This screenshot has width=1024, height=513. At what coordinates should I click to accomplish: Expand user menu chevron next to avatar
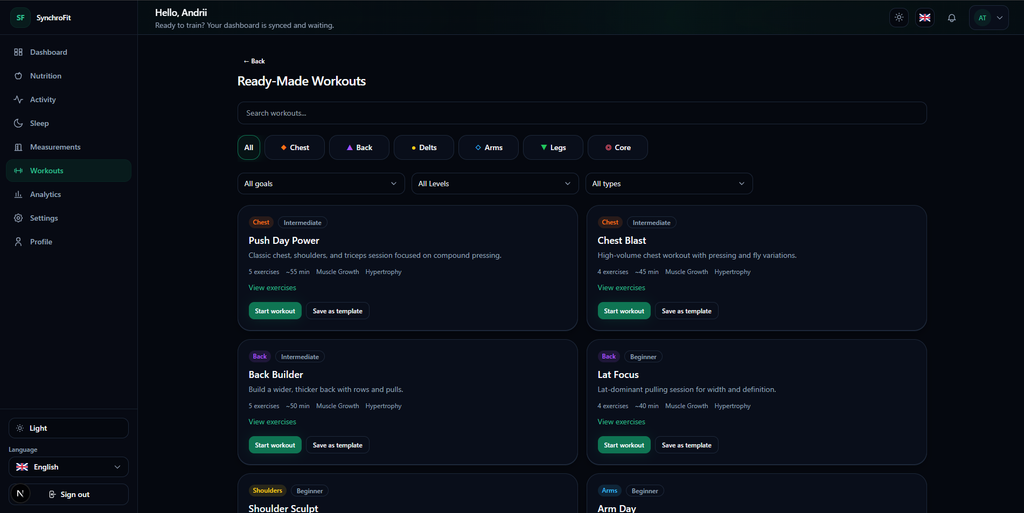coord(1000,18)
